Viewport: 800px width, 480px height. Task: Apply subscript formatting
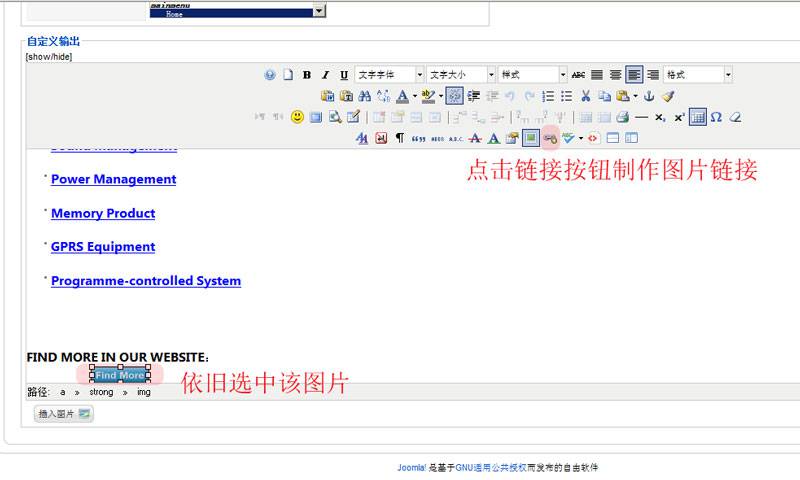[x=660, y=117]
